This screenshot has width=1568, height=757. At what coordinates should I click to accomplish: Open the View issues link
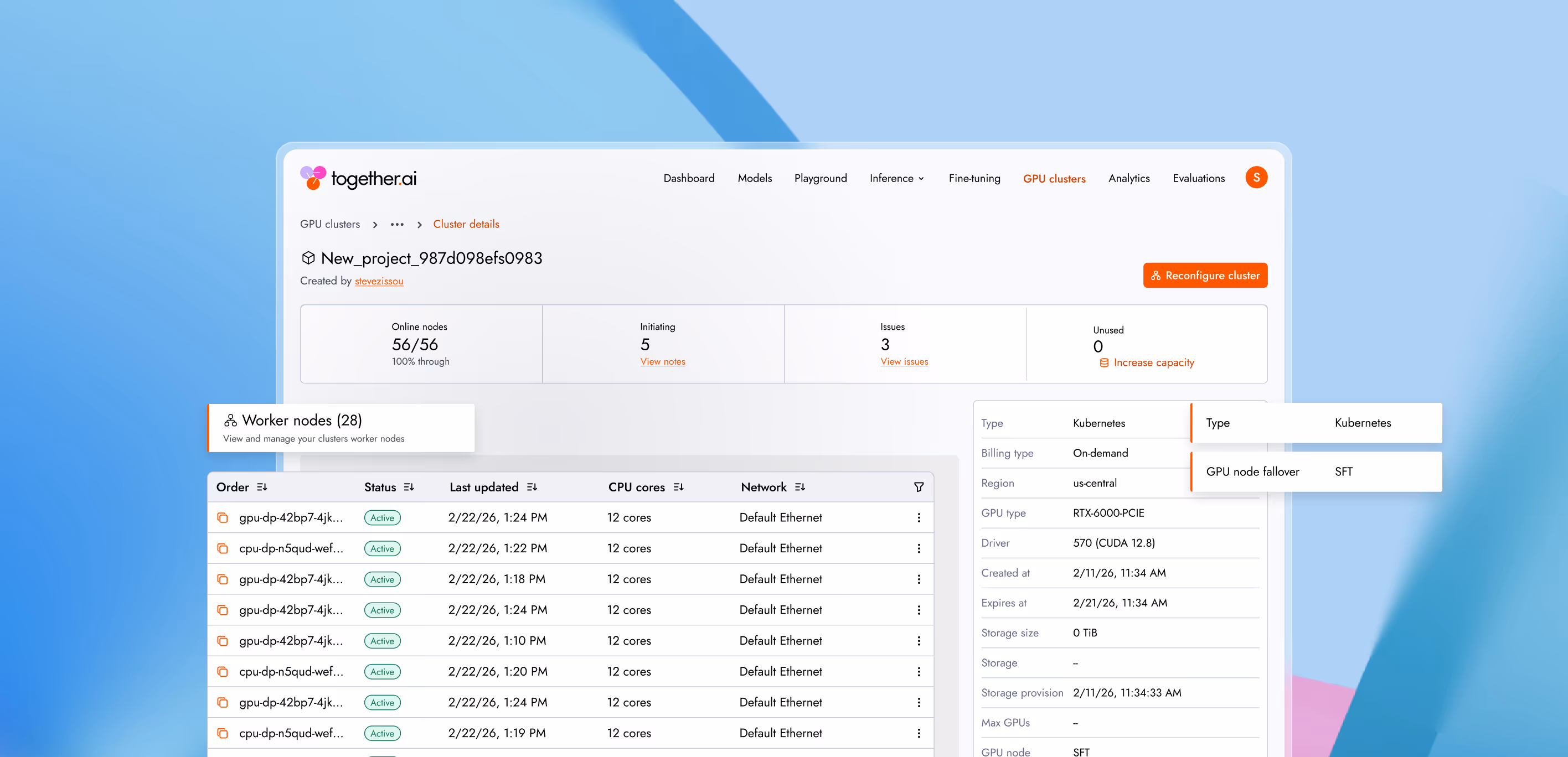click(904, 362)
